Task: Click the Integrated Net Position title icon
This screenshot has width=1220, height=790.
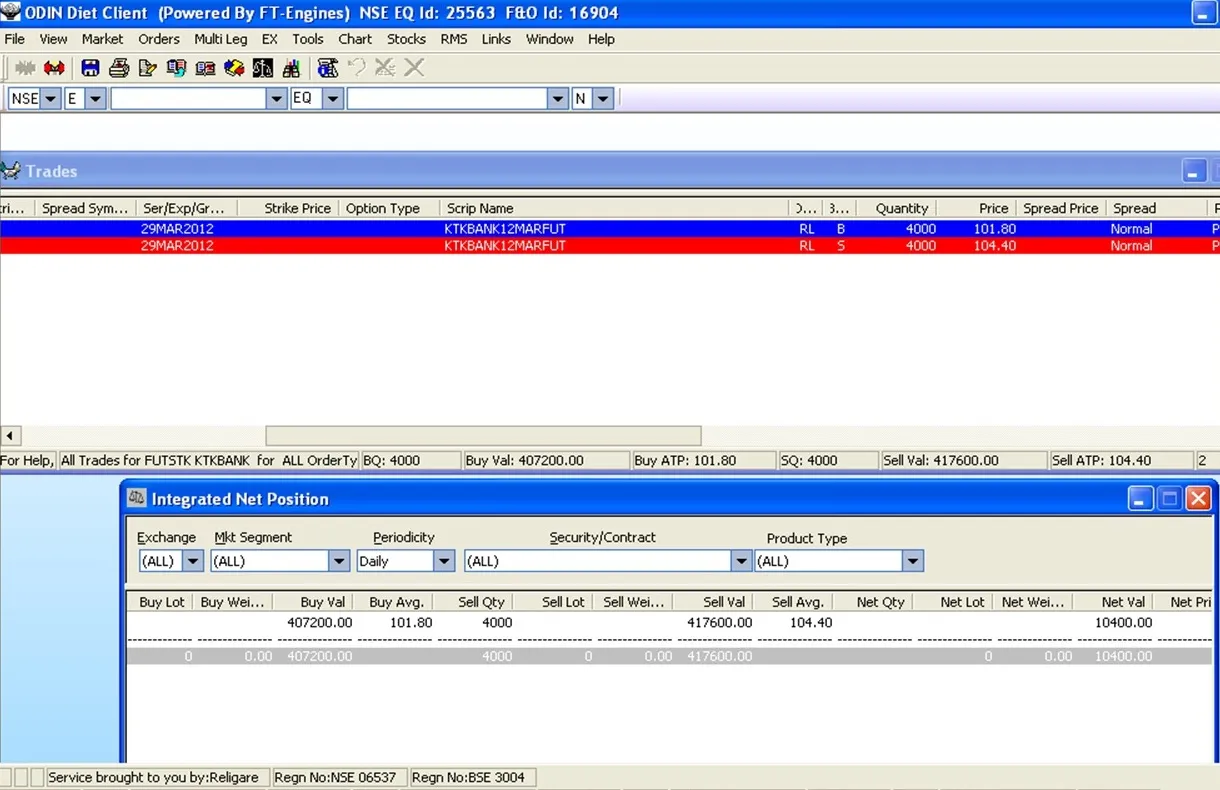Action: (x=137, y=498)
